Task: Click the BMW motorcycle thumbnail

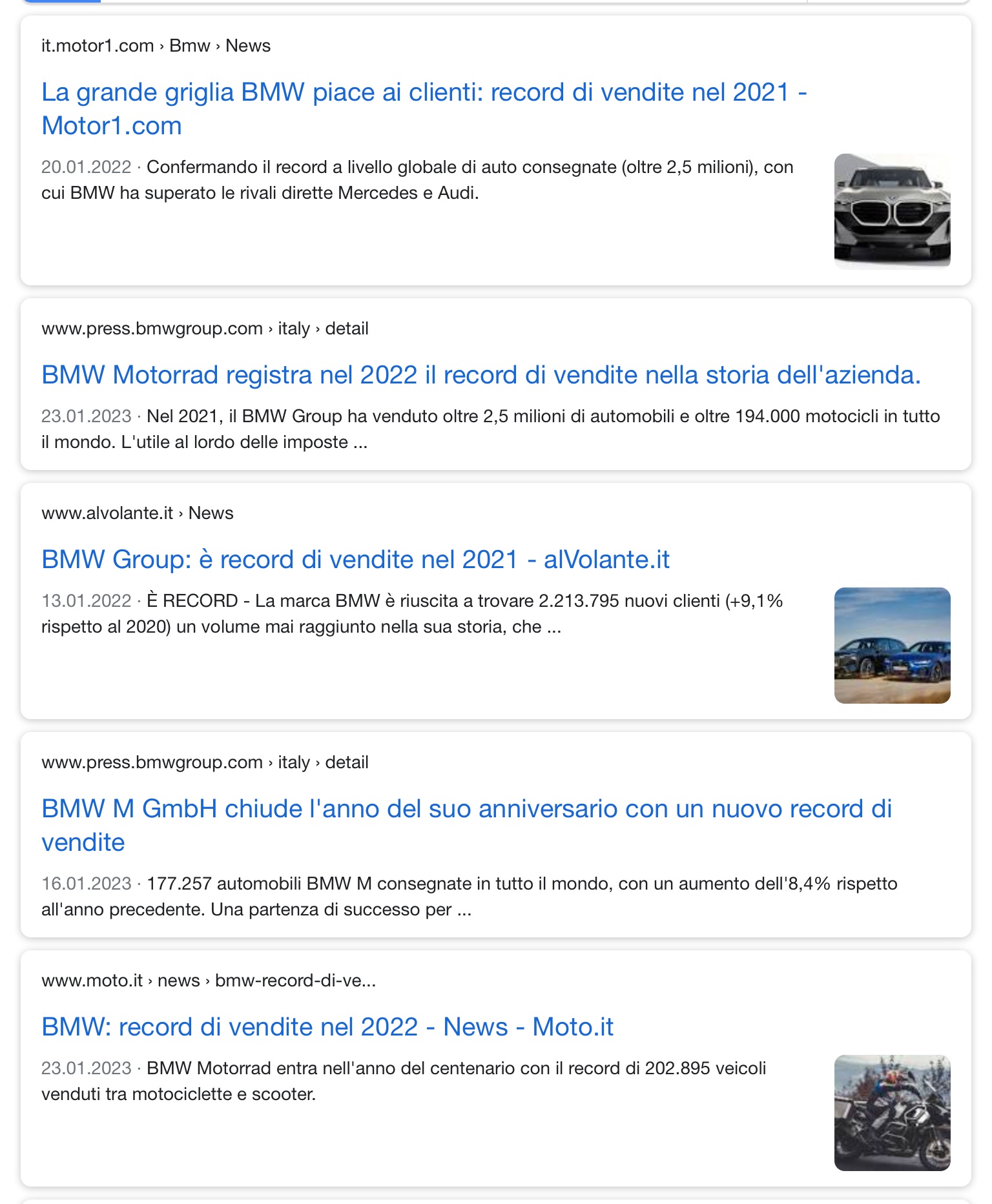Action: click(892, 1112)
